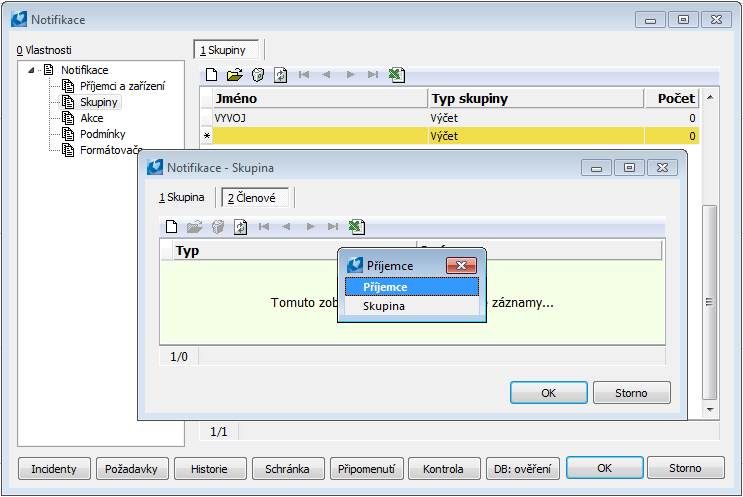
Task: Switch to 2 Členové tab
Action: 255,198
